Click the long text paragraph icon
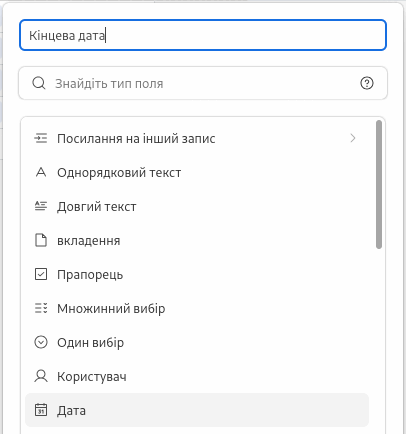 (41, 206)
